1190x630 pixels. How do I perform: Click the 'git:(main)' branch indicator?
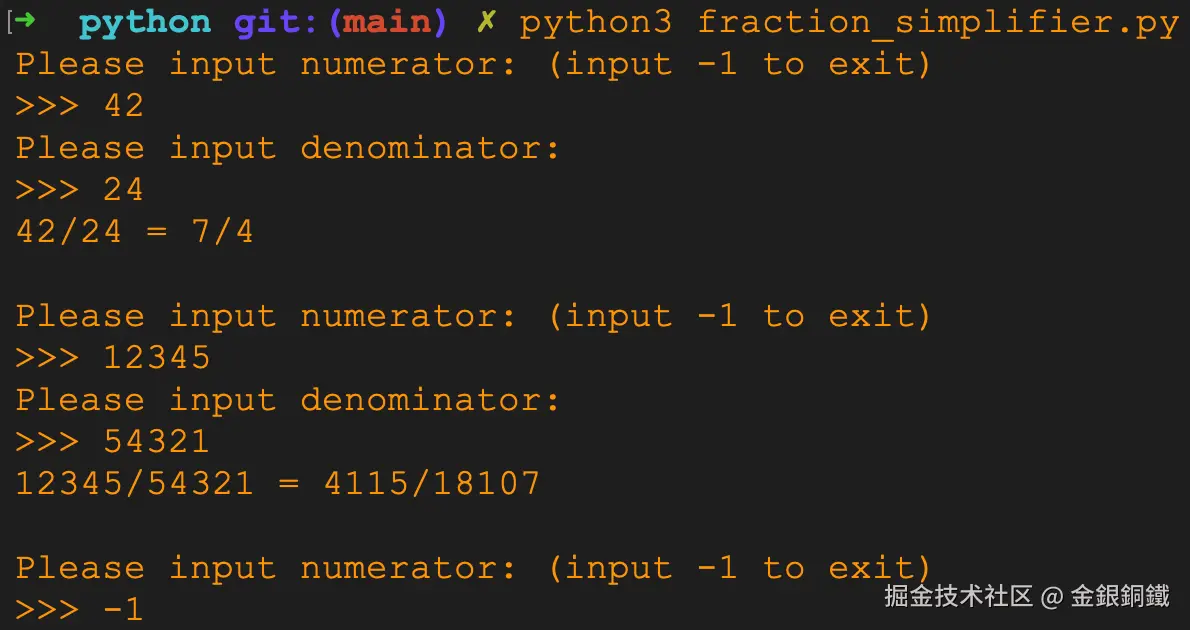tap(341, 24)
